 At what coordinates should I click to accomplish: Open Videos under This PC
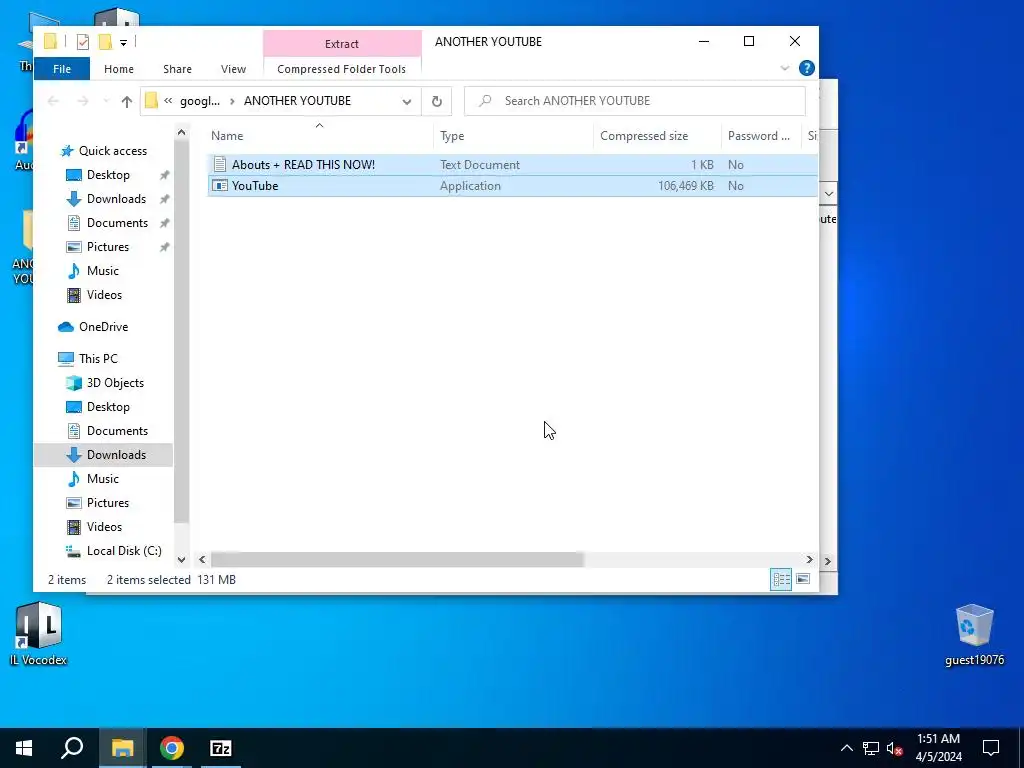[x=104, y=526]
